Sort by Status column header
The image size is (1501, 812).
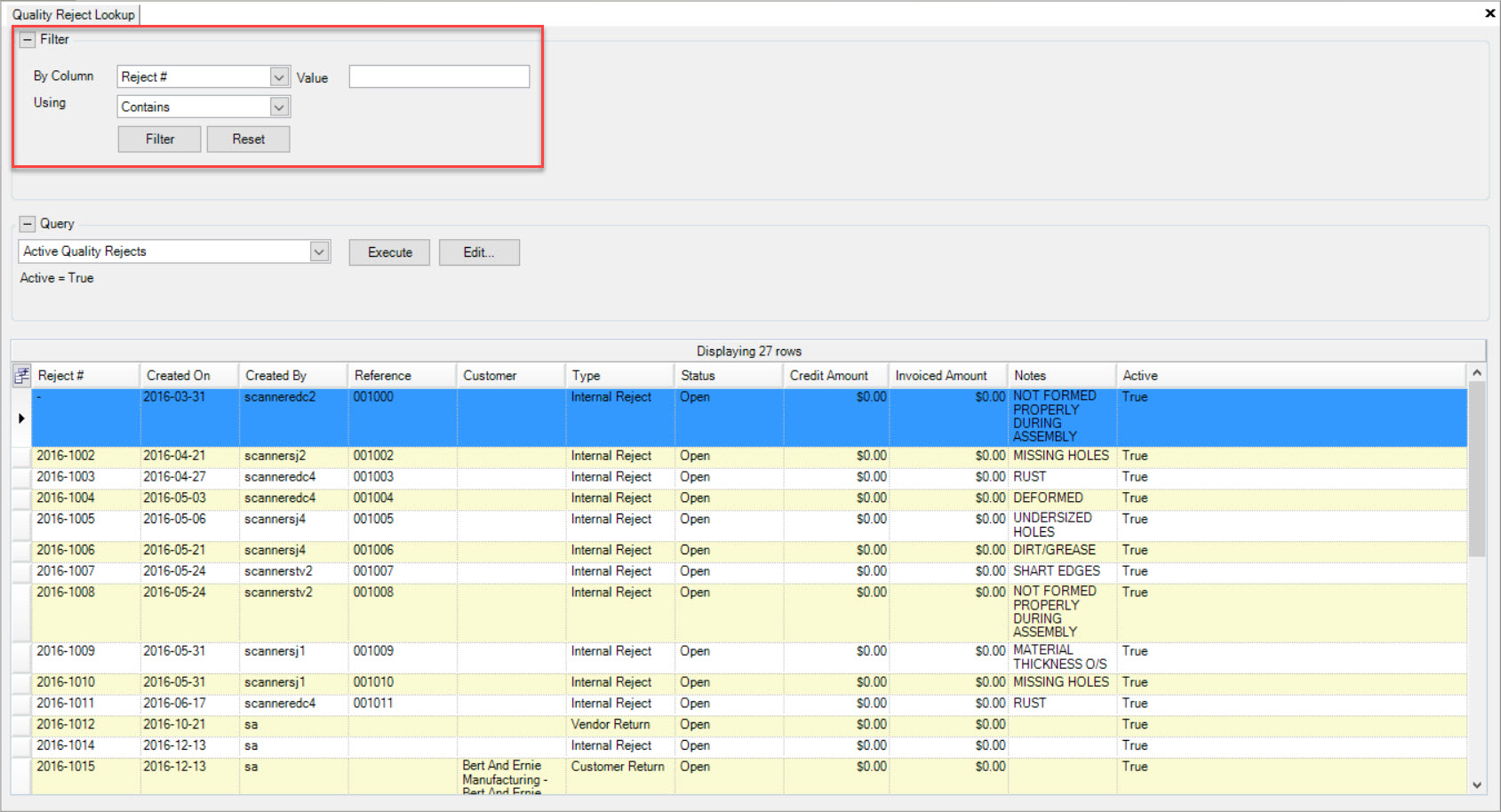(729, 376)
